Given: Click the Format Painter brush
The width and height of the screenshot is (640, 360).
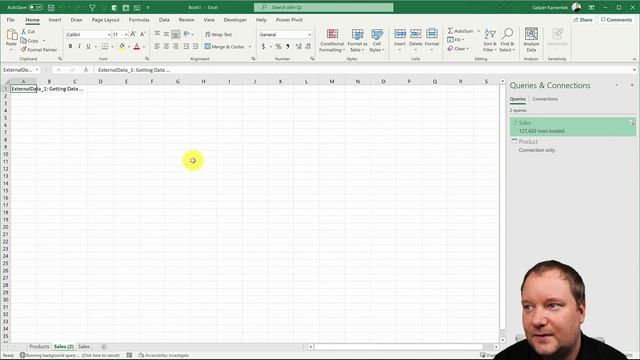Looking at the screenshot, I should pos(39,50).
